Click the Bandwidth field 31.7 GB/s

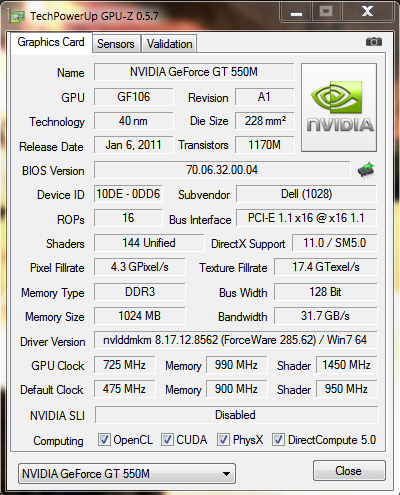click(326, 316)
